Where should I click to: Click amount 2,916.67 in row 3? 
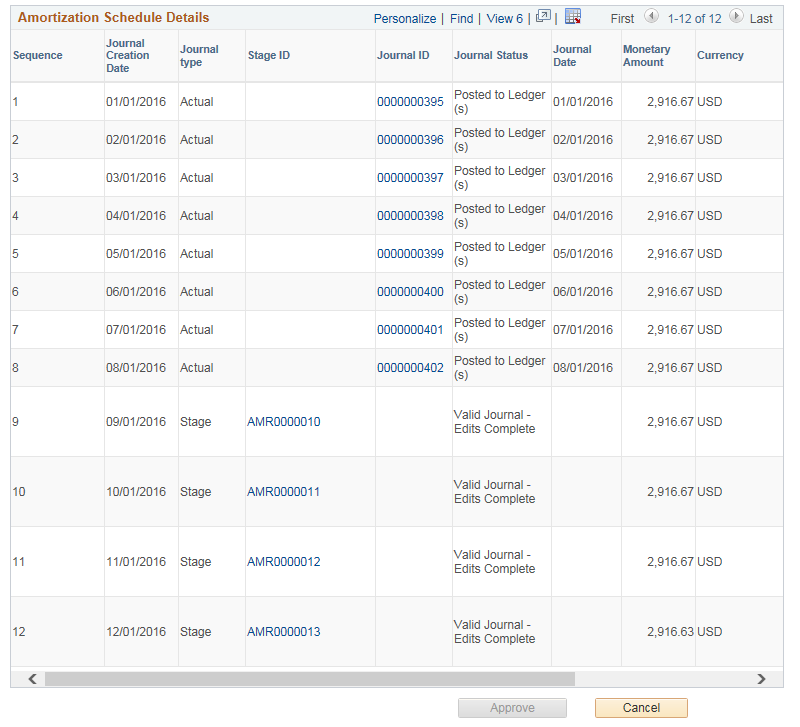coord(670,178)
